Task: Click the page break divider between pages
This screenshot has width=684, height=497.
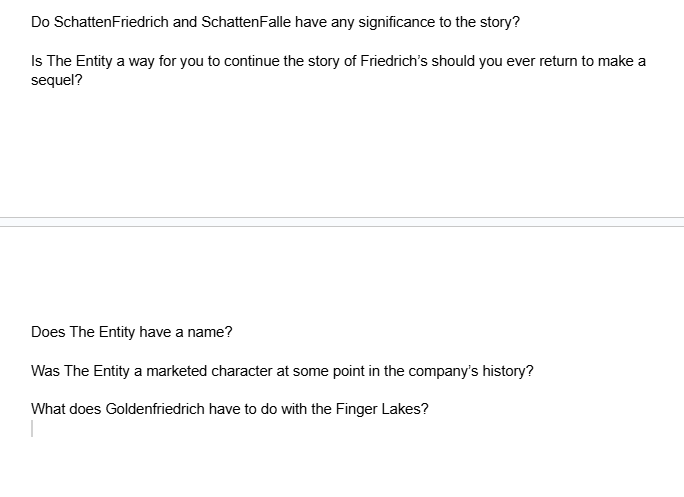Action: tap(342, 222)
